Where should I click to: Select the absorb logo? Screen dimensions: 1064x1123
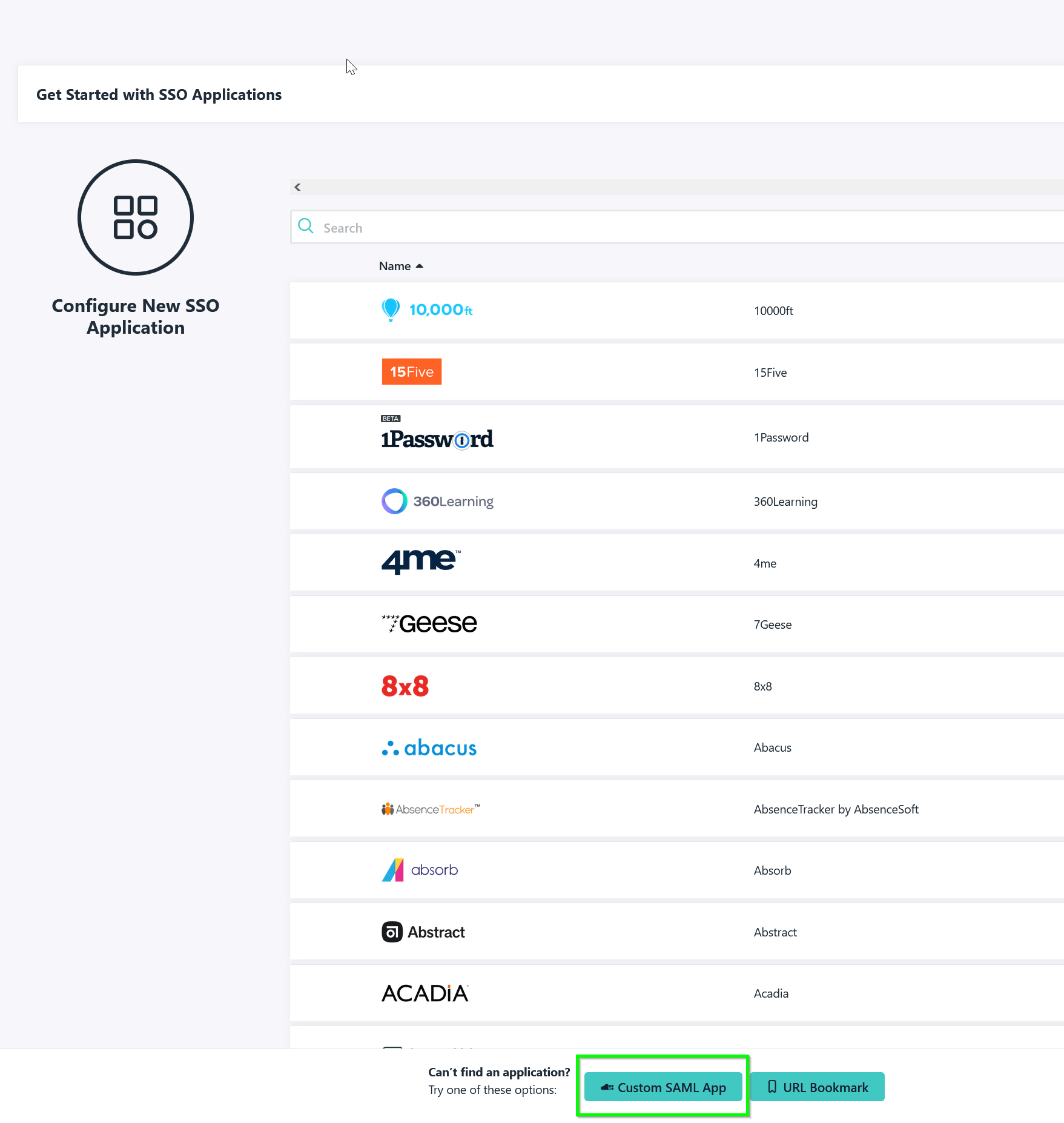420,870
